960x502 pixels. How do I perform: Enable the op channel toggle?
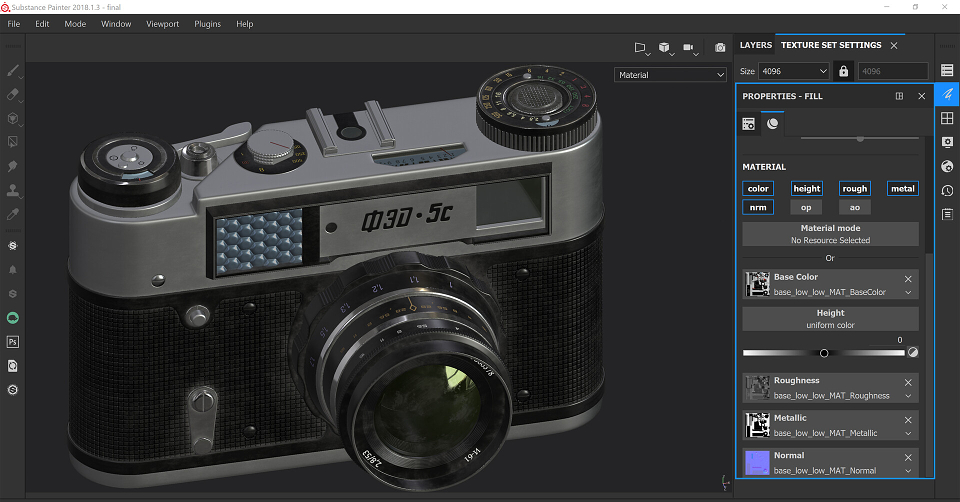(806, 208)
